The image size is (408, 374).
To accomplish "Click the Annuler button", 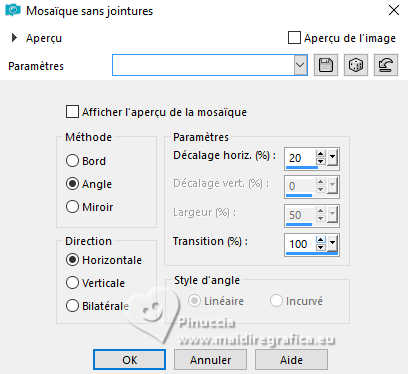I will (210, 360).
